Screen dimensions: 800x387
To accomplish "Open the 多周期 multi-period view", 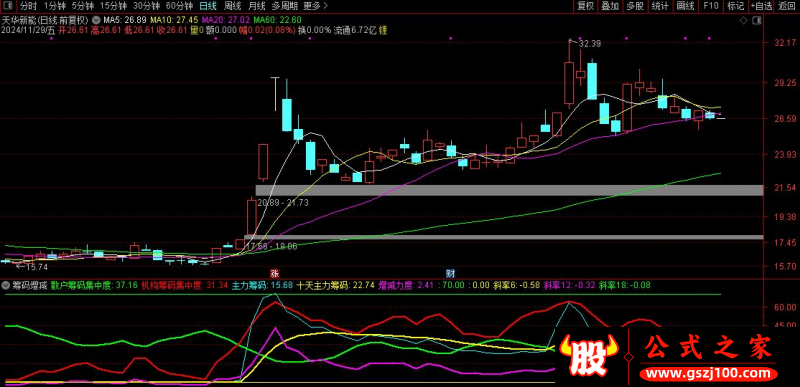I will point(283,6).
